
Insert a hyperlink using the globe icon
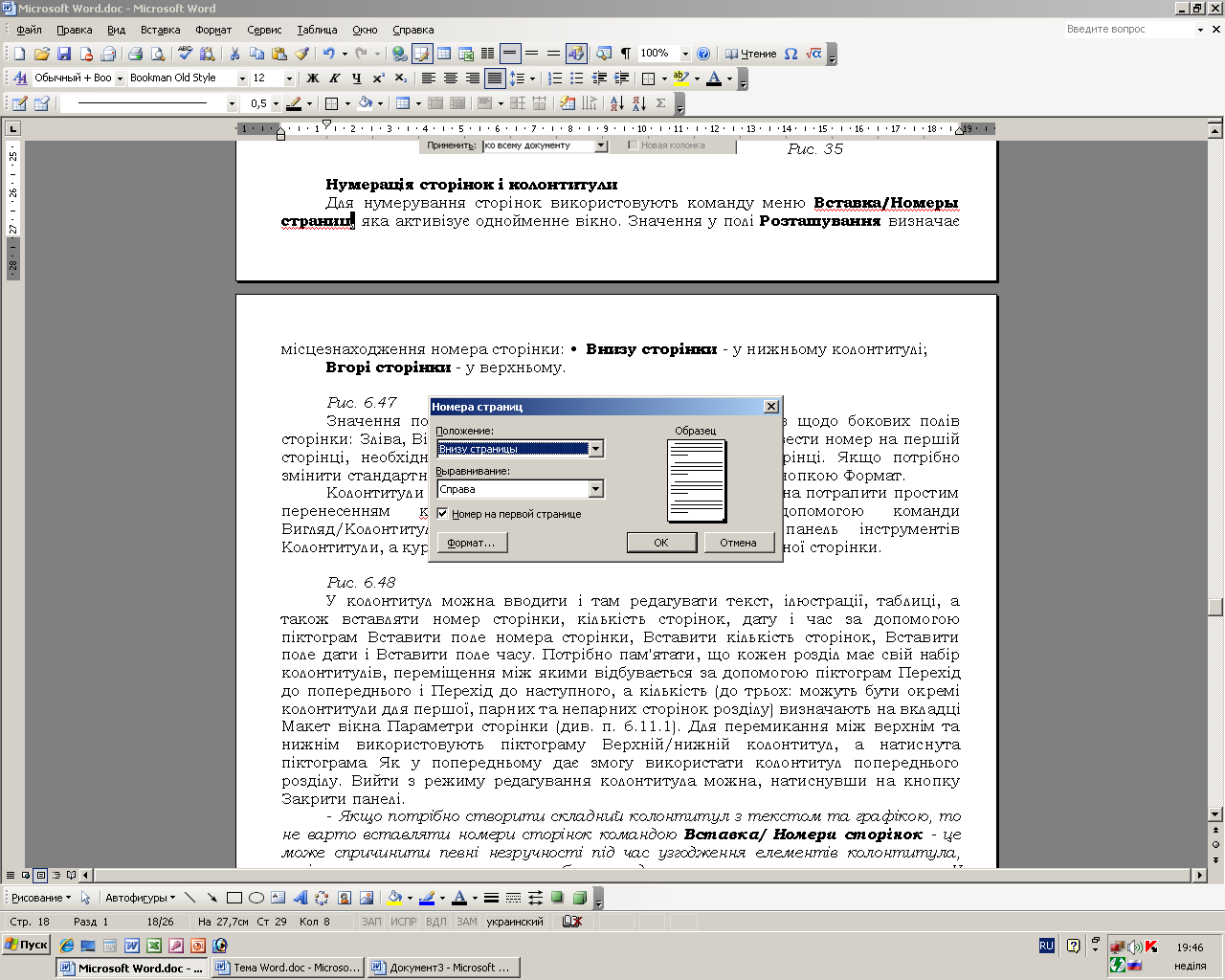point(399,54)
